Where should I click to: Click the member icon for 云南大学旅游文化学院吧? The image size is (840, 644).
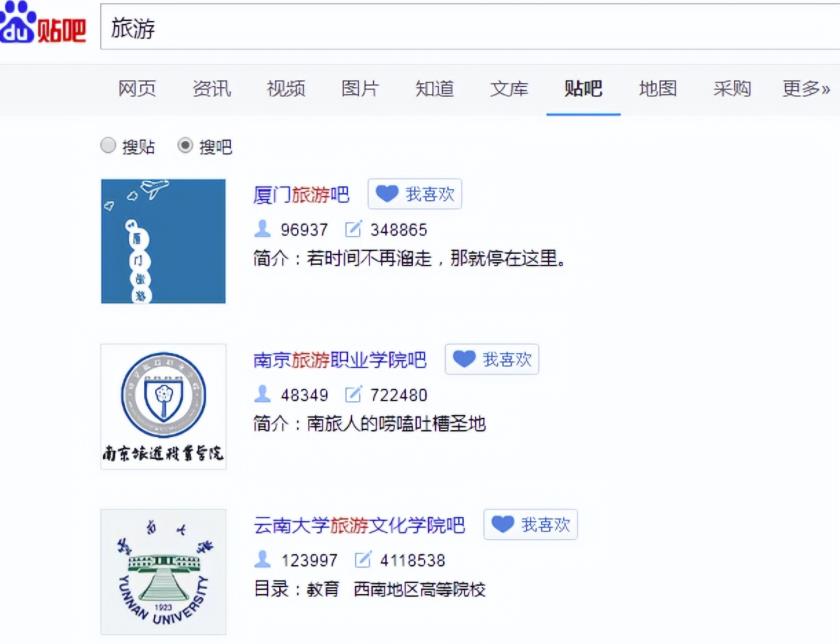coord(263,559)
